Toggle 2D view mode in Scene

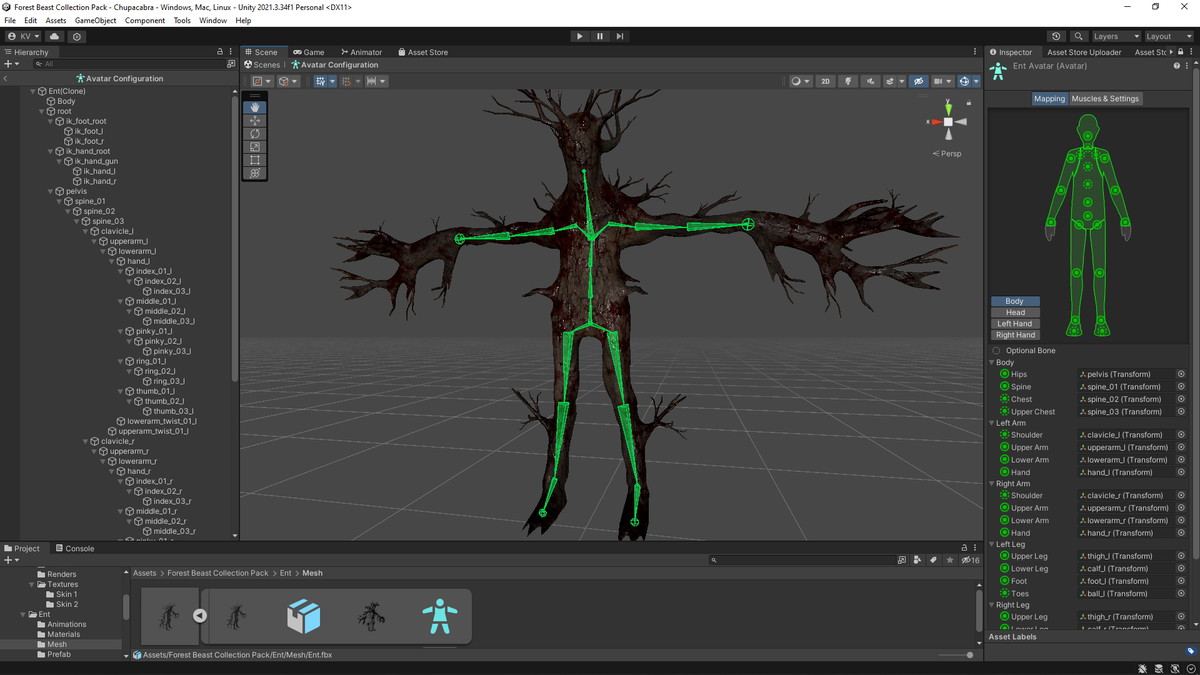click(825, 81)
